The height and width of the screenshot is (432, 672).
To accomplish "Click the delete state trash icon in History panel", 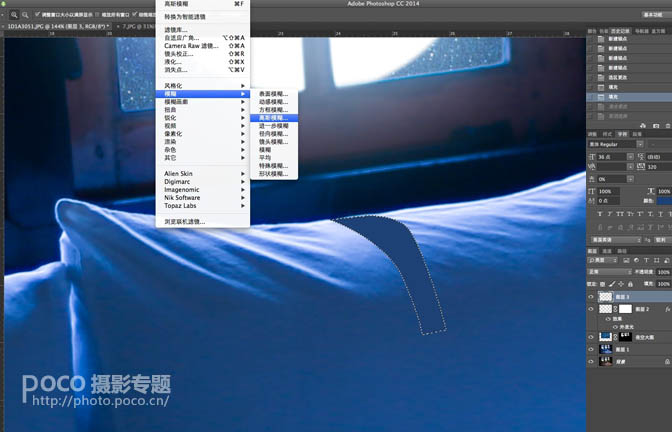I will click(x=668, y=126).
